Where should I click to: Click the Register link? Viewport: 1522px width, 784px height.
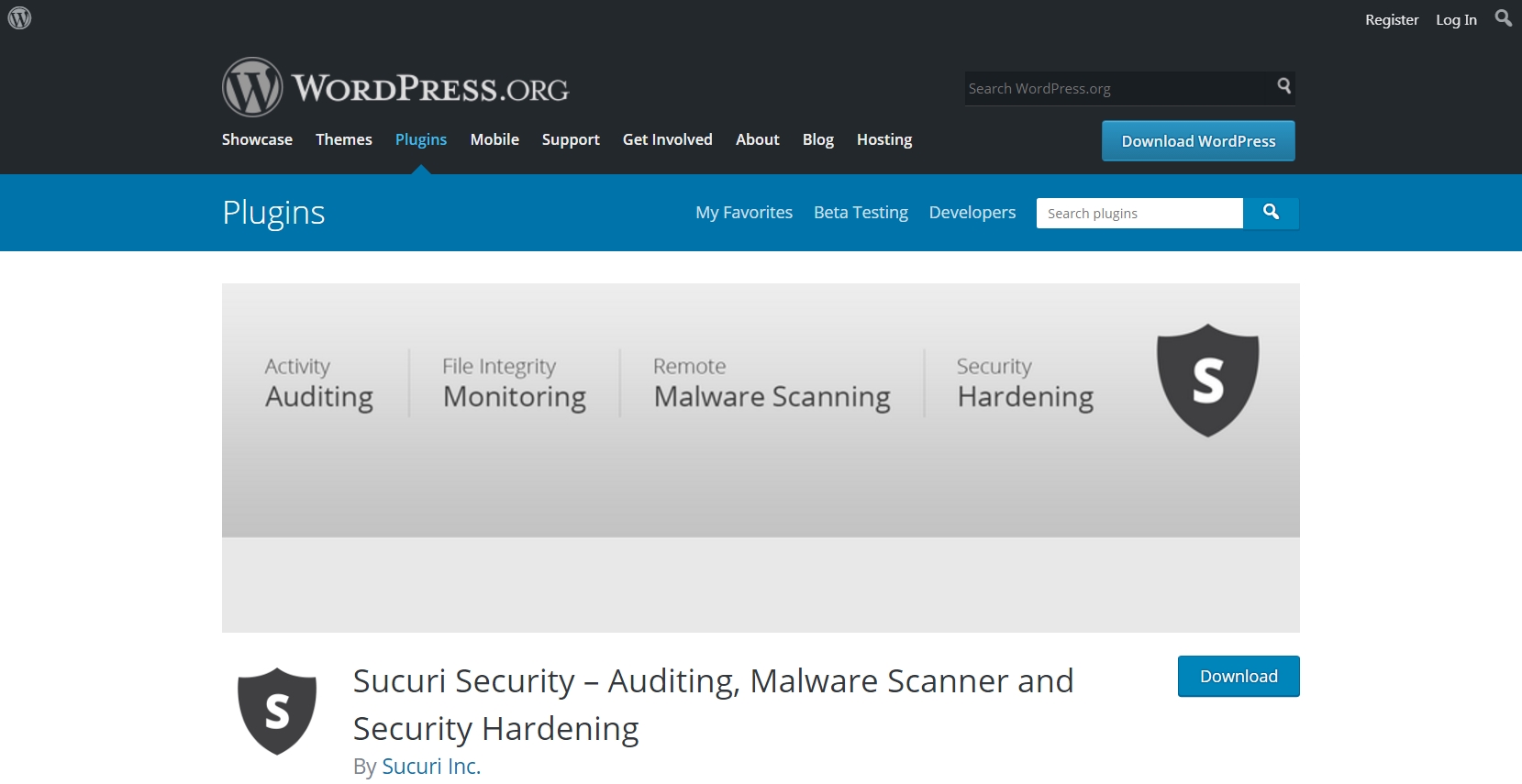(1392, 19)
